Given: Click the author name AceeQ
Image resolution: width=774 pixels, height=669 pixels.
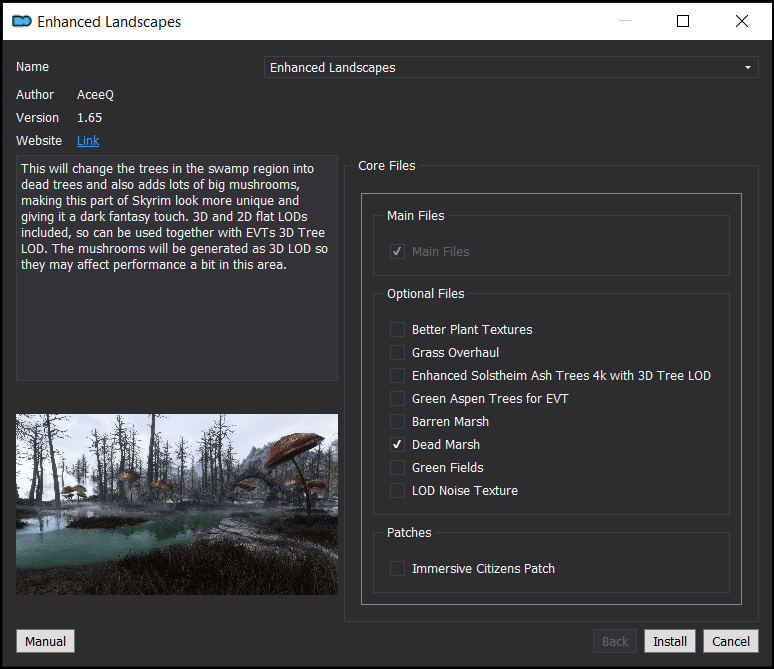Looking at the screenshot, I should pos(95,95).
